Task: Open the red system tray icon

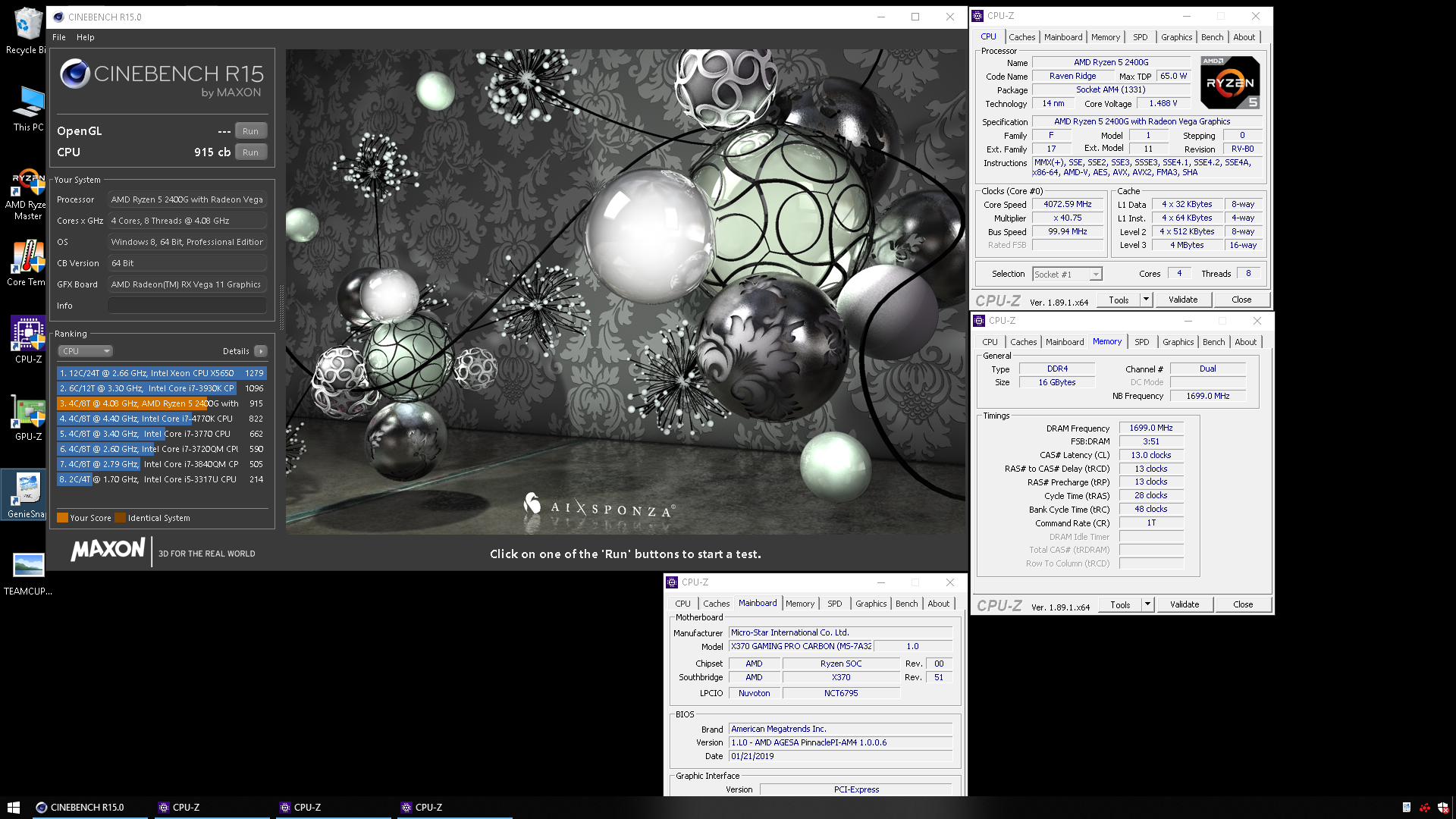Action: click(x=1425, y=808)
